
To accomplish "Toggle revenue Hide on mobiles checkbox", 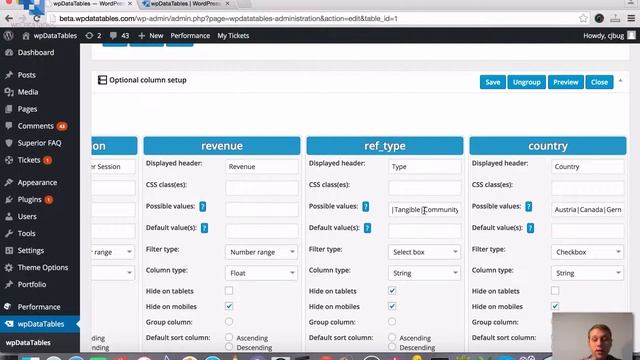I will [x=229, y=306].
